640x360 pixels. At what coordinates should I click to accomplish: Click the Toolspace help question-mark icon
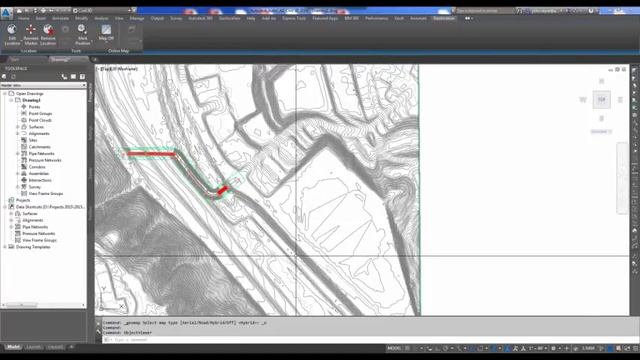coord(82,76)
